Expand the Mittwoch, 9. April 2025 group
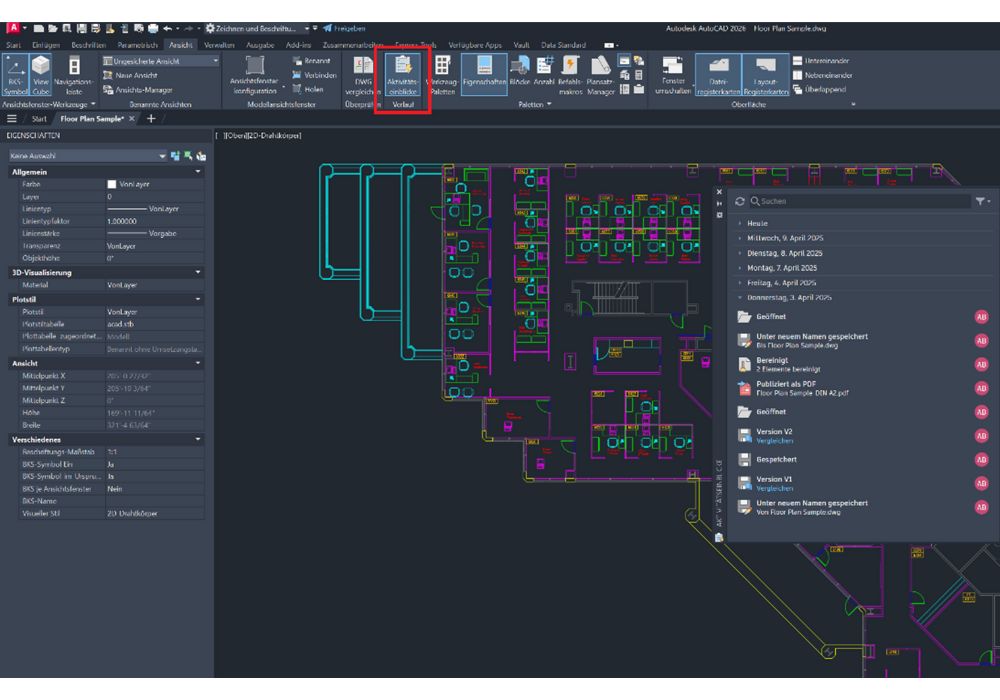 click(x=782, y=240)
